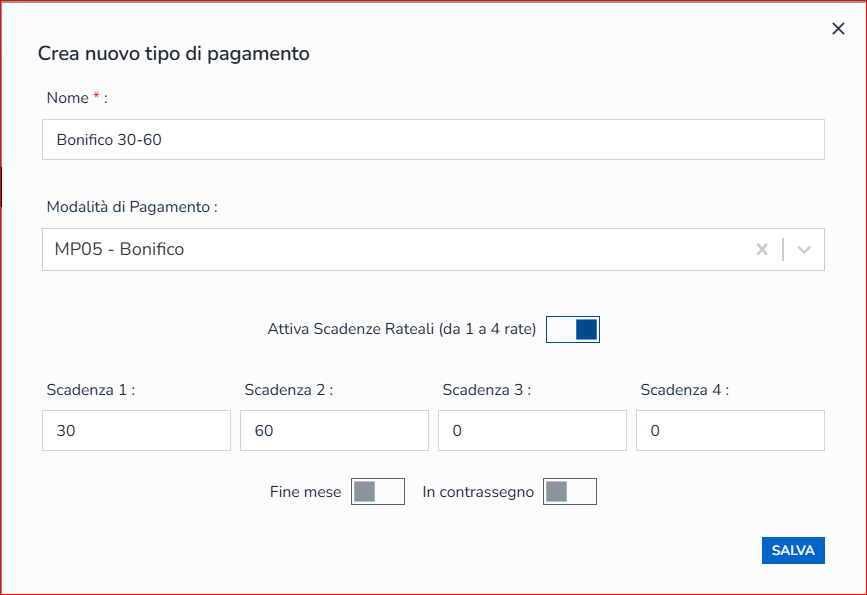Viewport: 867px width, 595px height.
Task: Click into the Scadenza 3 input box
Action: pos(532,431)
